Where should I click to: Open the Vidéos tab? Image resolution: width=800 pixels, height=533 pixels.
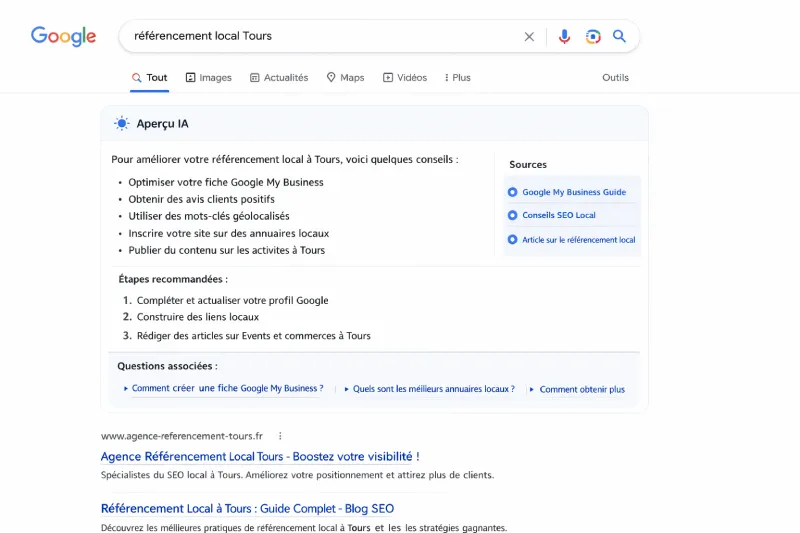tap(405, 78)
